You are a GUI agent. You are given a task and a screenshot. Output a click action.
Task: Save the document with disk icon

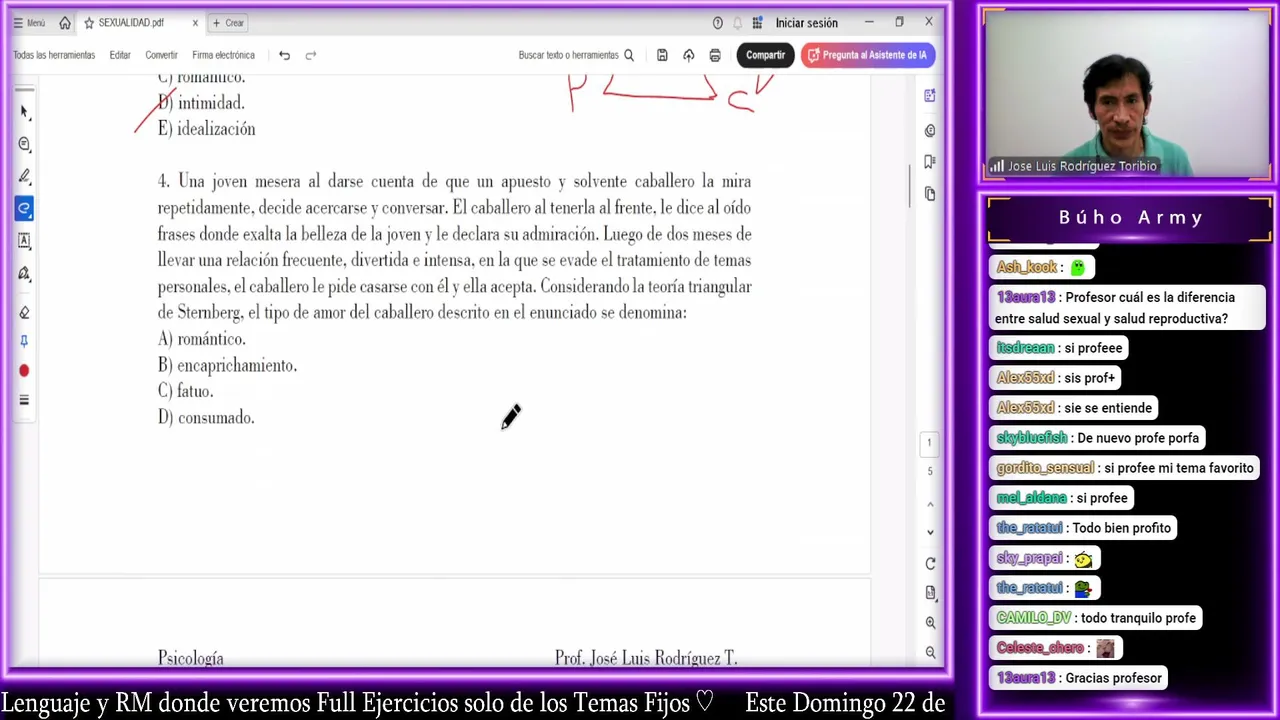pyautogui.click(x=662, y=55)
